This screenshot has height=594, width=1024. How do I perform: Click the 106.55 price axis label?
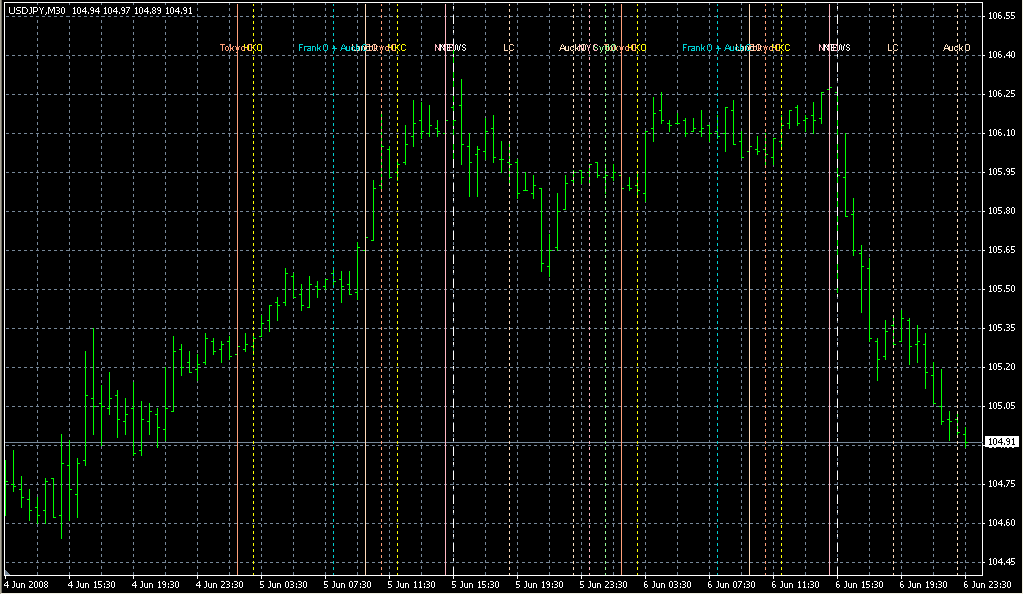click(x=1001, y=17)
